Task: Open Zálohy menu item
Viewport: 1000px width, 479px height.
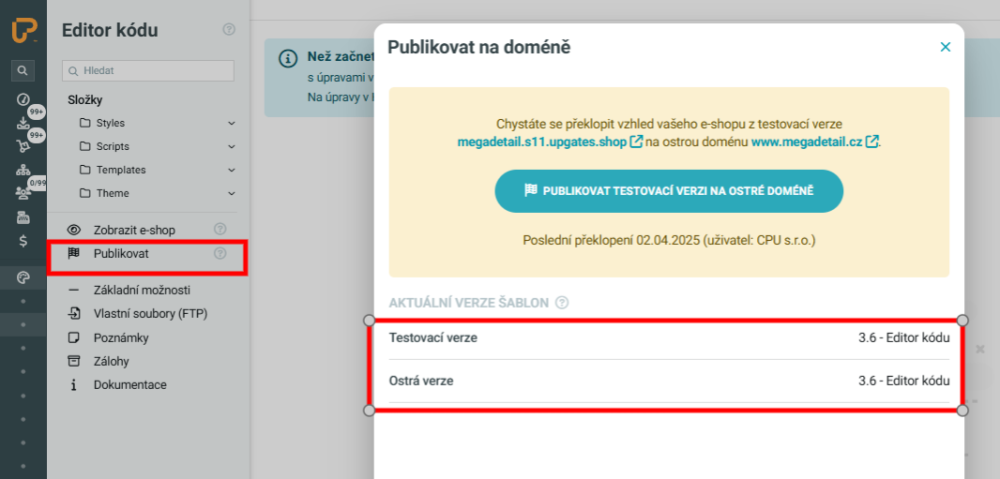Action: (x=111, y=362)
